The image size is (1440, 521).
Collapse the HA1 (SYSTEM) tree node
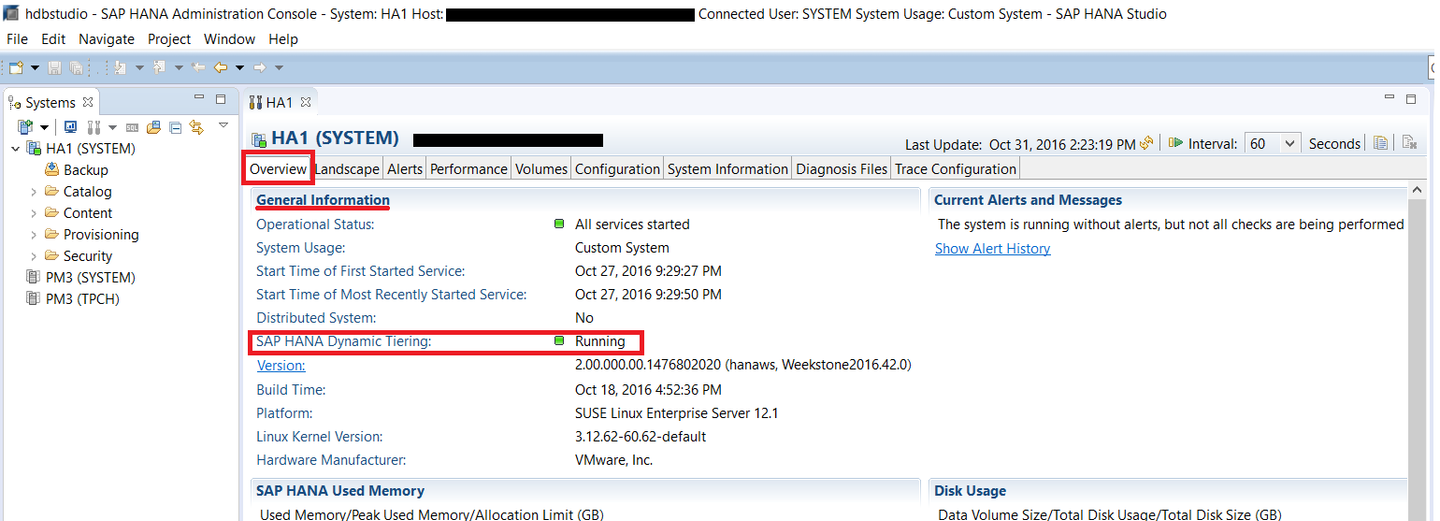pos(15,148)
